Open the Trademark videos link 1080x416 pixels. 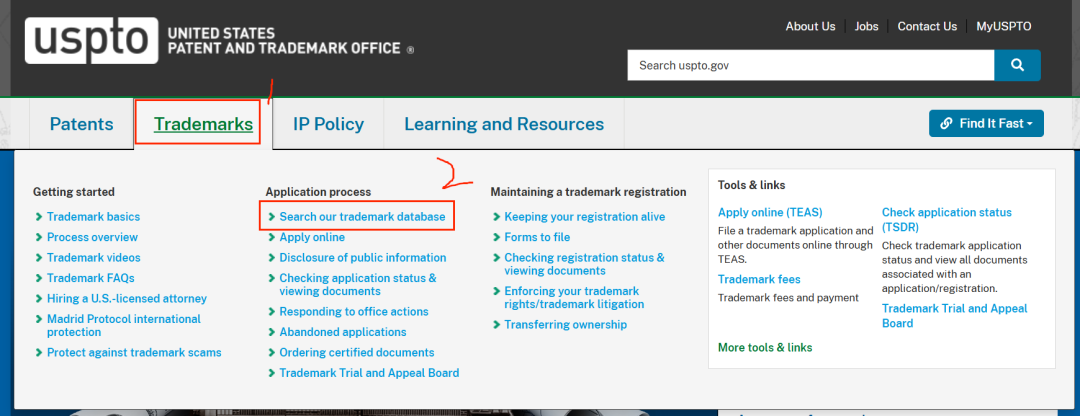[x=94, y=258]
